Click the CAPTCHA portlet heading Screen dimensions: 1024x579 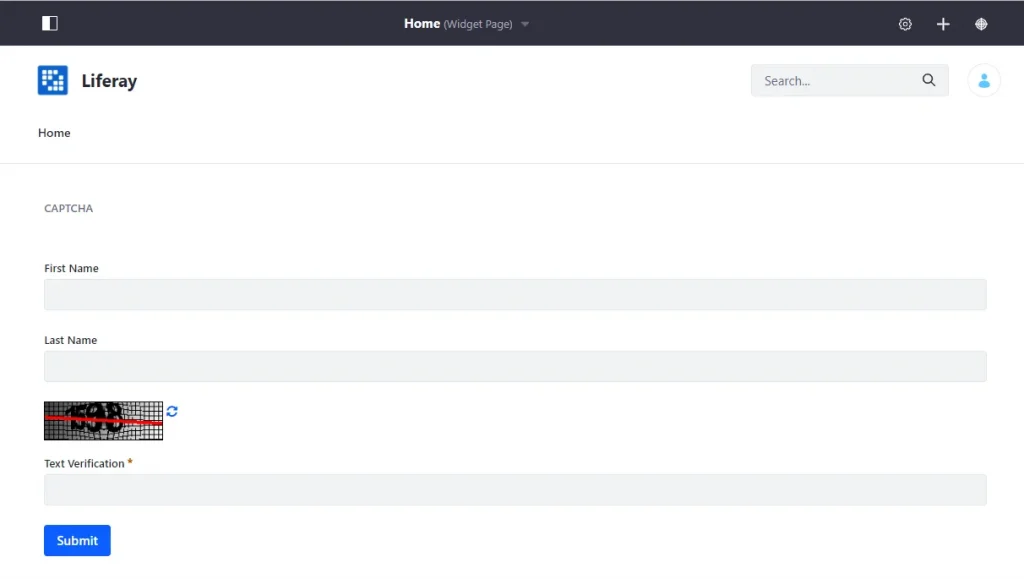(68, 208)
